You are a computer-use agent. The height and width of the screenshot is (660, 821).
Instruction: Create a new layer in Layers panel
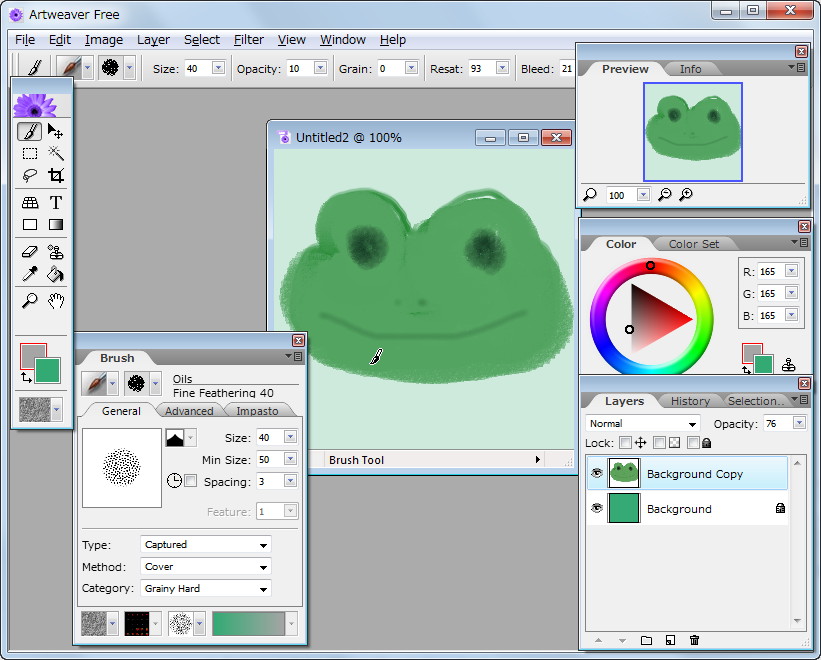[646, 641]
